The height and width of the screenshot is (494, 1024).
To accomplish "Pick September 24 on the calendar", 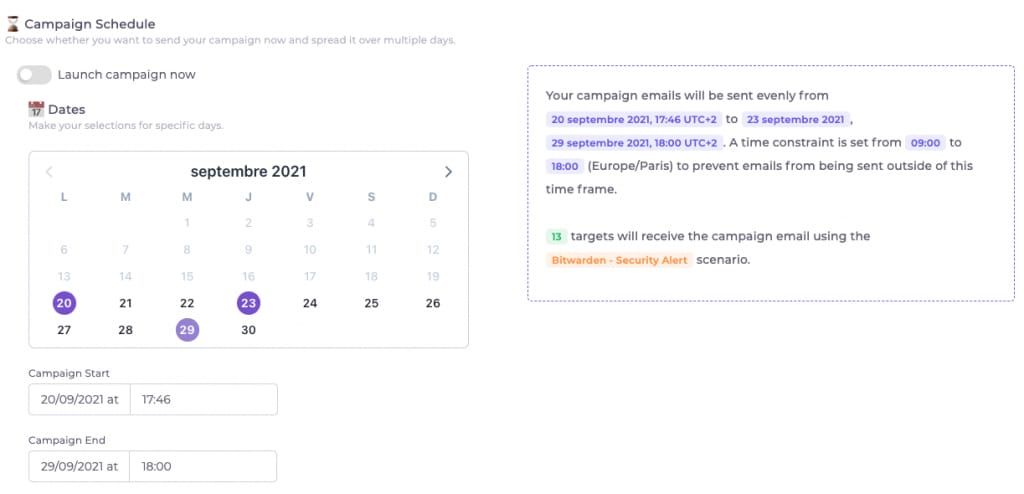I will 310,303.
